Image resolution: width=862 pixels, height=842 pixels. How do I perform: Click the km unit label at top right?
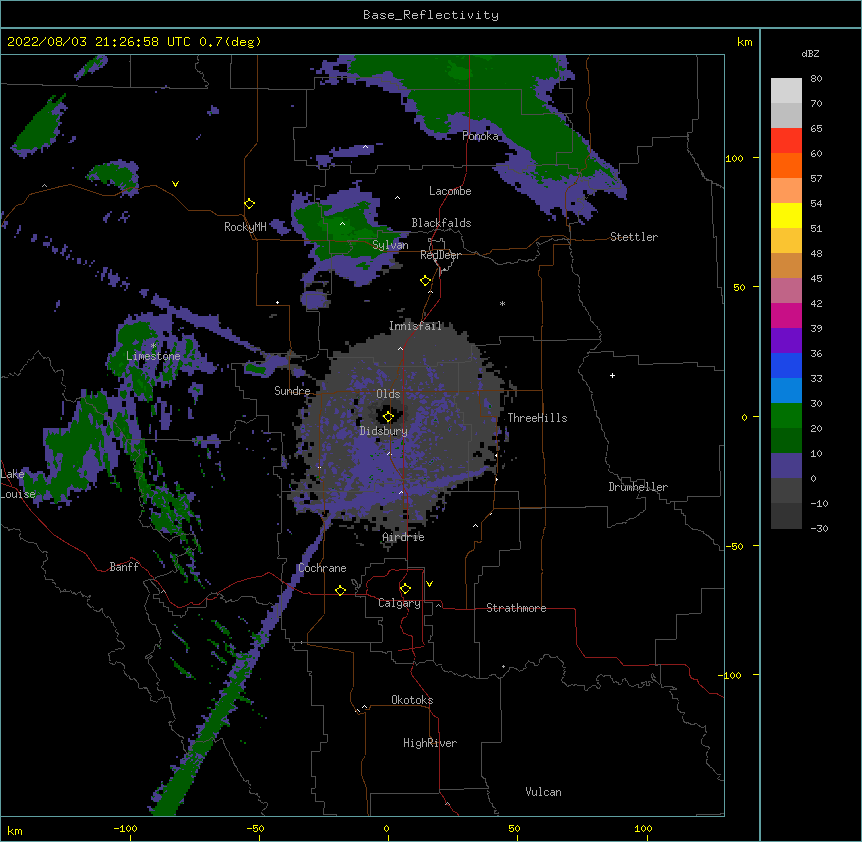[745, 42]
